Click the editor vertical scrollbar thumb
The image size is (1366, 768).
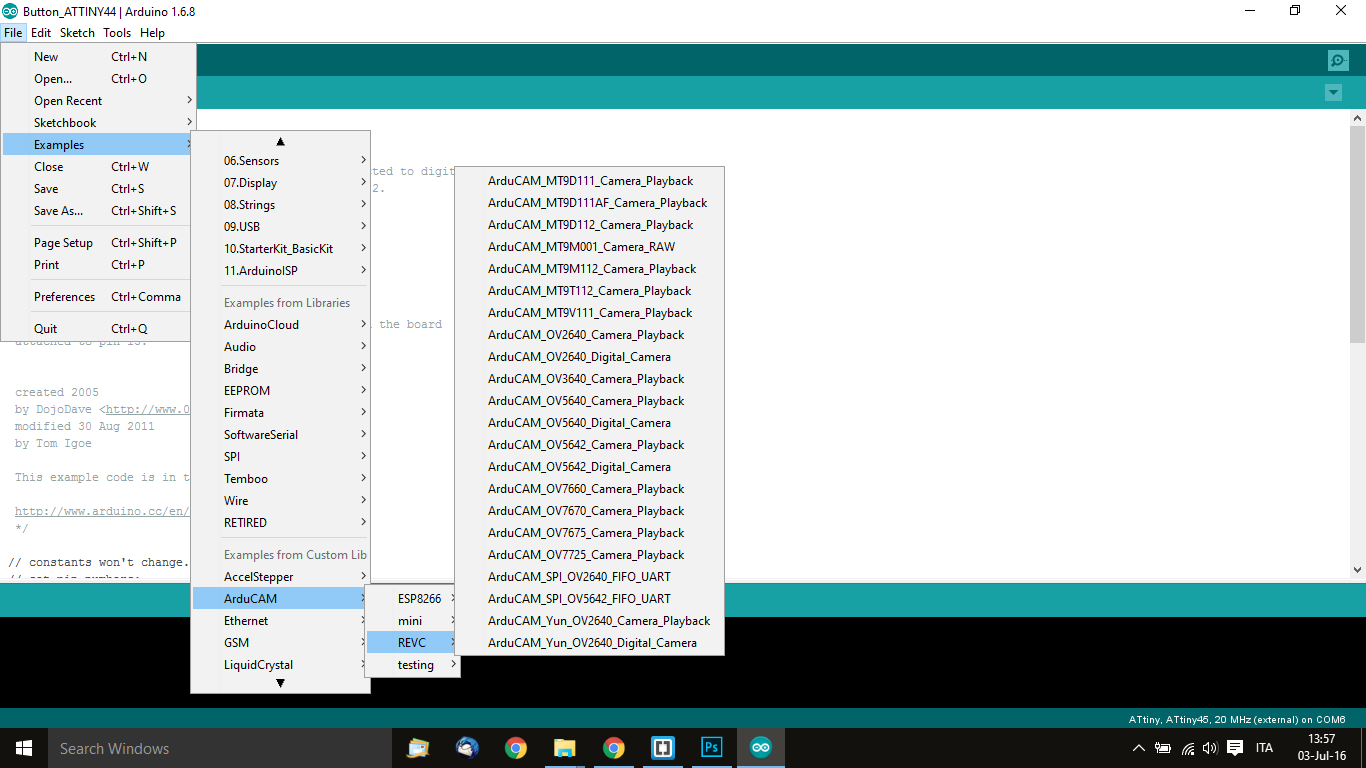click(x=1357, y=234)
